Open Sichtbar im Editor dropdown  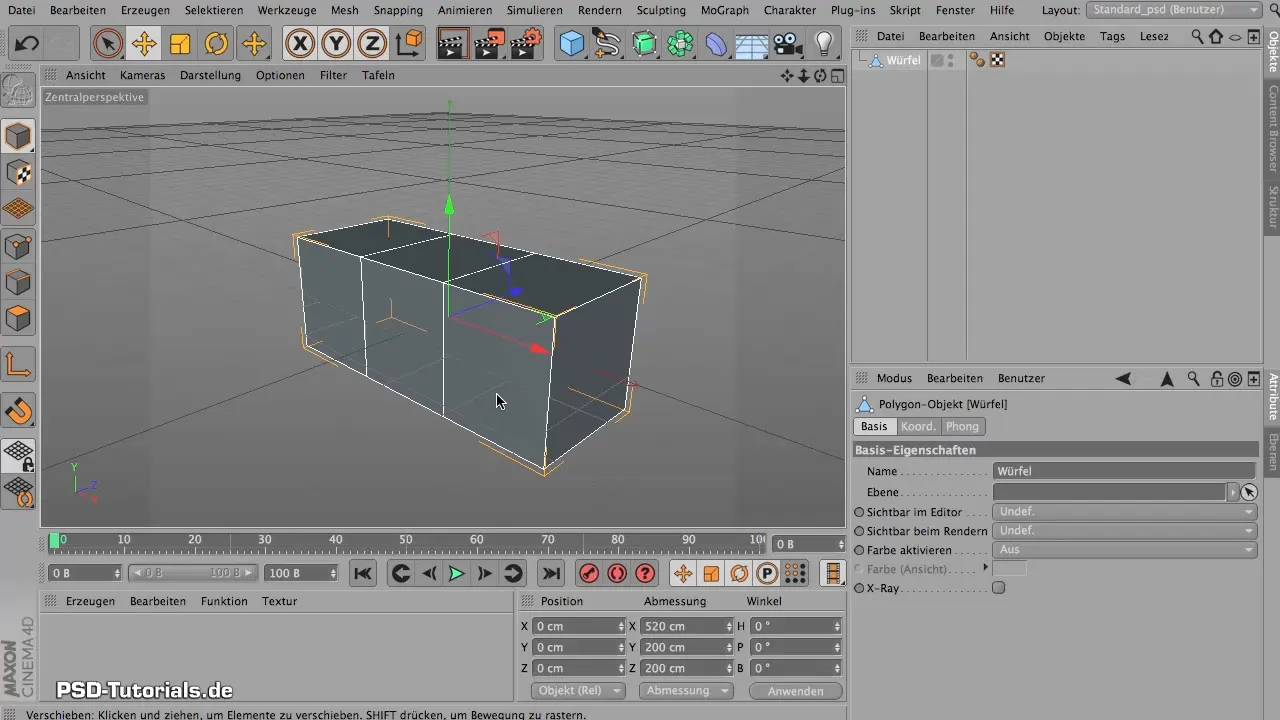[x=1125, y=512]
